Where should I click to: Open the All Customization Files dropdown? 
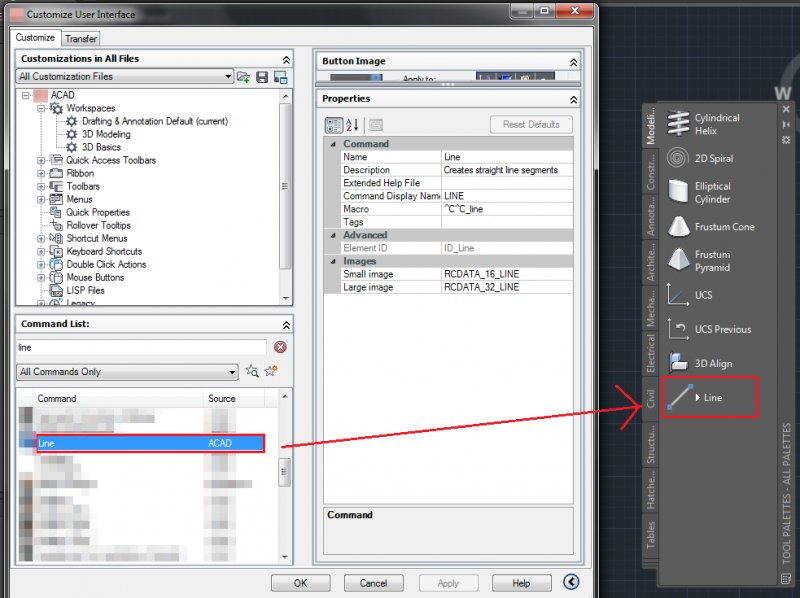point(228,77)
